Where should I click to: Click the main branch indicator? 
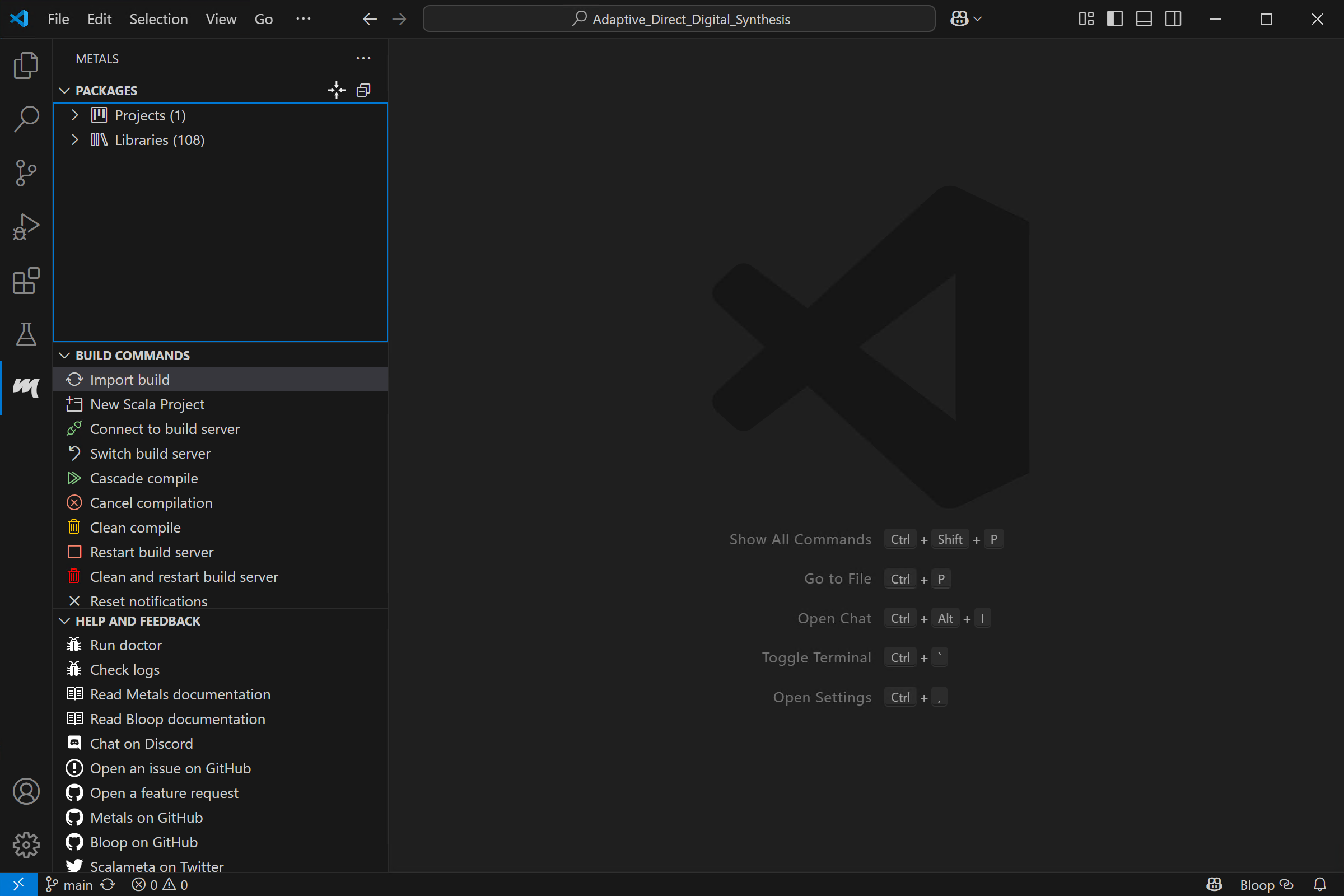click(x=69, y=885)
